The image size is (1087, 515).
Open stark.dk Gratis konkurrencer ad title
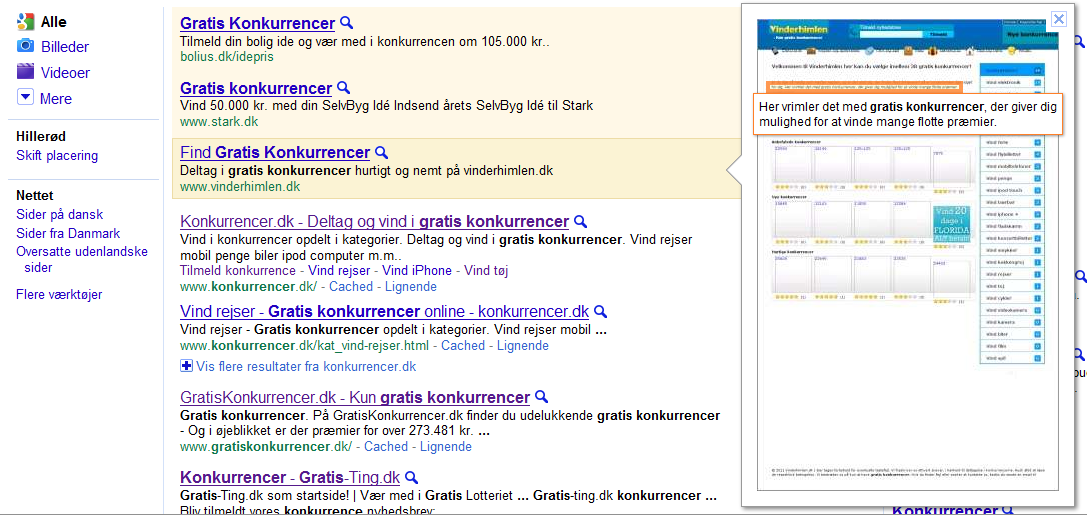coord(256,88)
